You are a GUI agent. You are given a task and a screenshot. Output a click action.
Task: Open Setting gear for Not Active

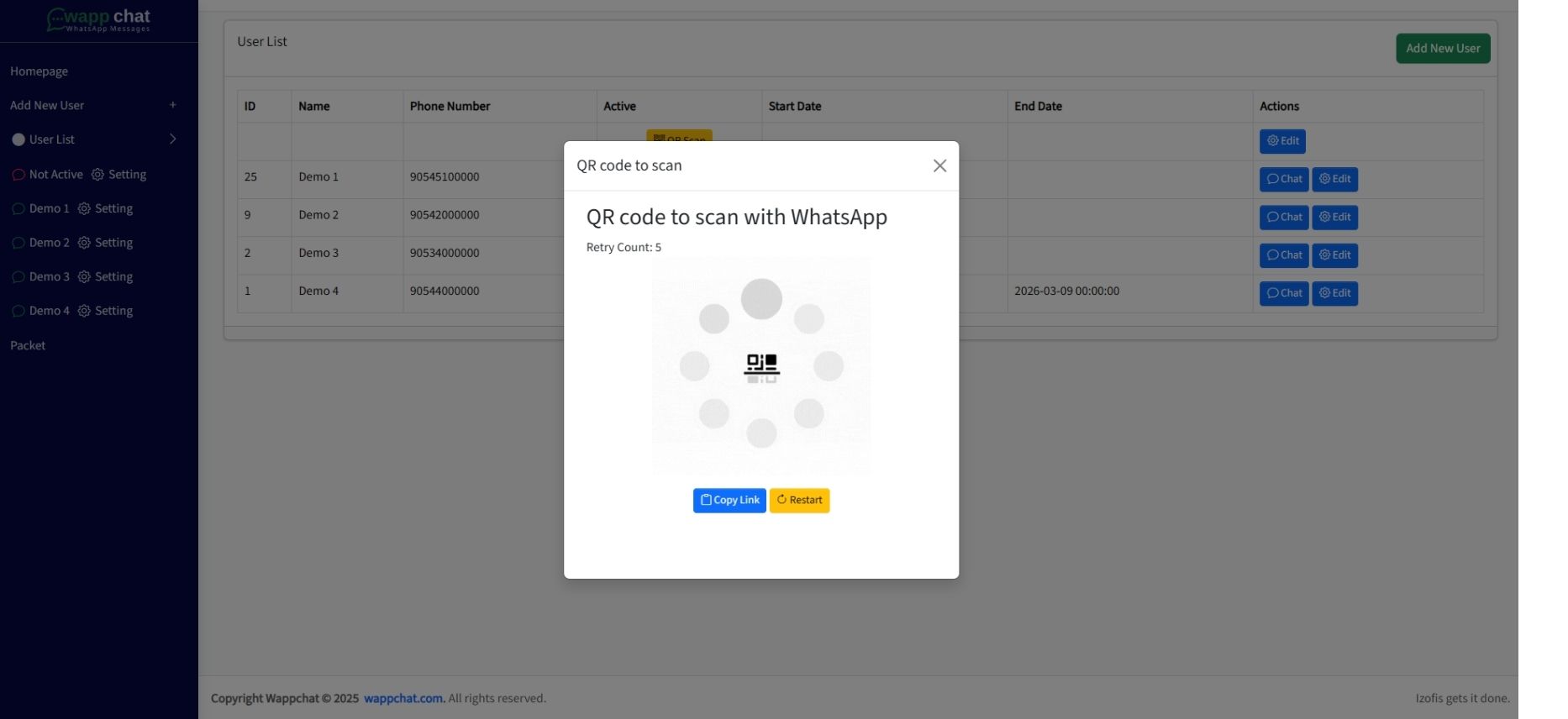pyautogui.click(x=118, y=175)
